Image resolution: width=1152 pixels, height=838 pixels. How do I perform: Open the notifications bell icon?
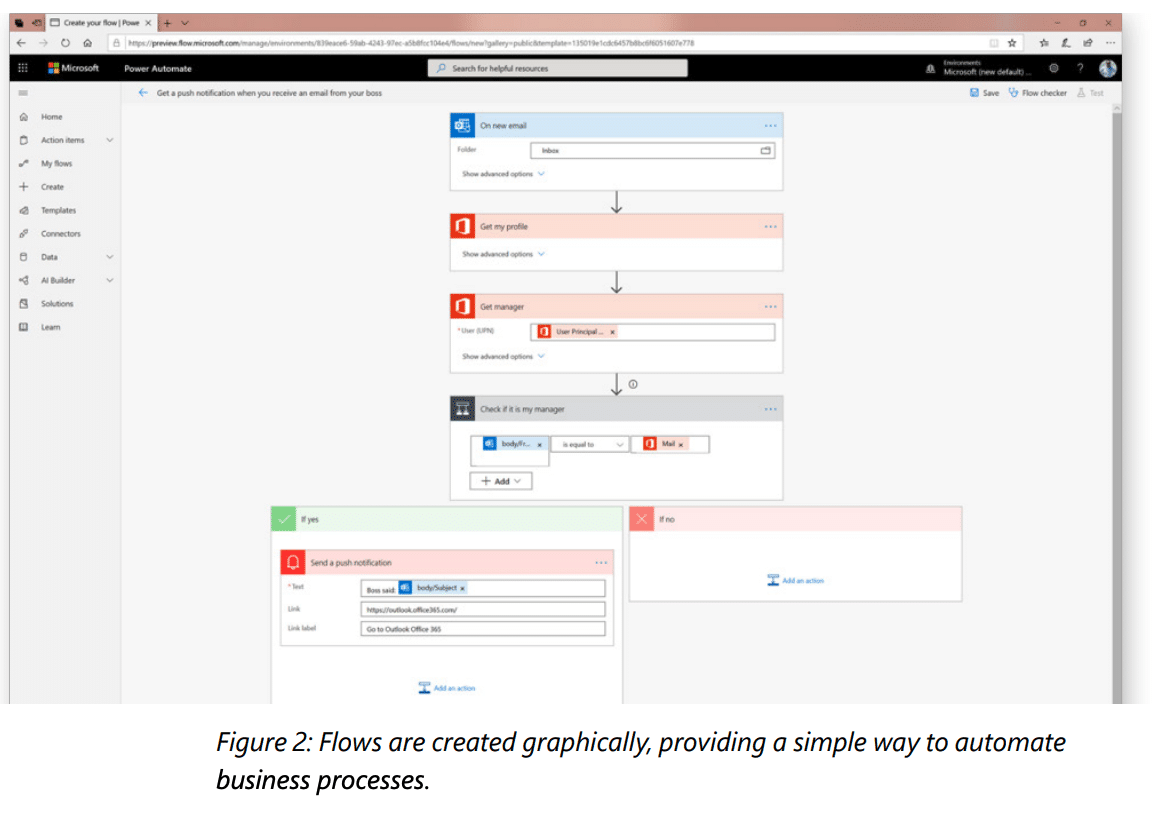(930, 68)
